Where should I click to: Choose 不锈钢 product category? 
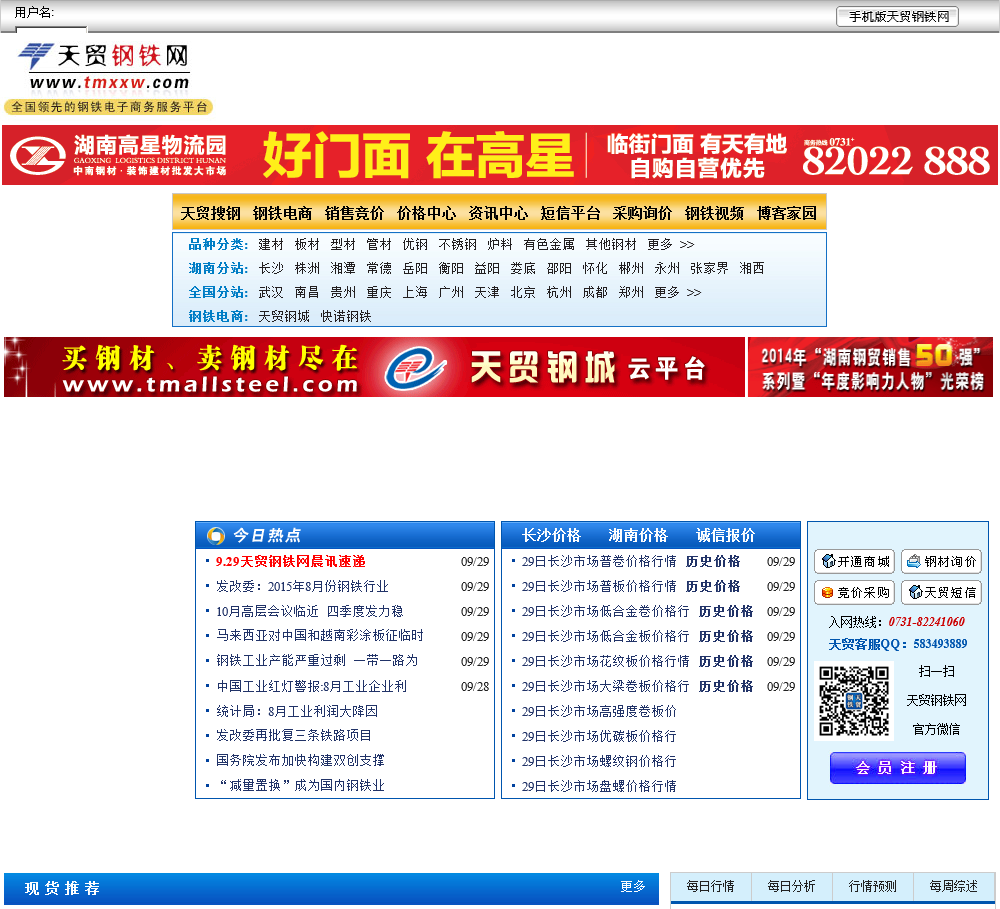tap(457, 244)
